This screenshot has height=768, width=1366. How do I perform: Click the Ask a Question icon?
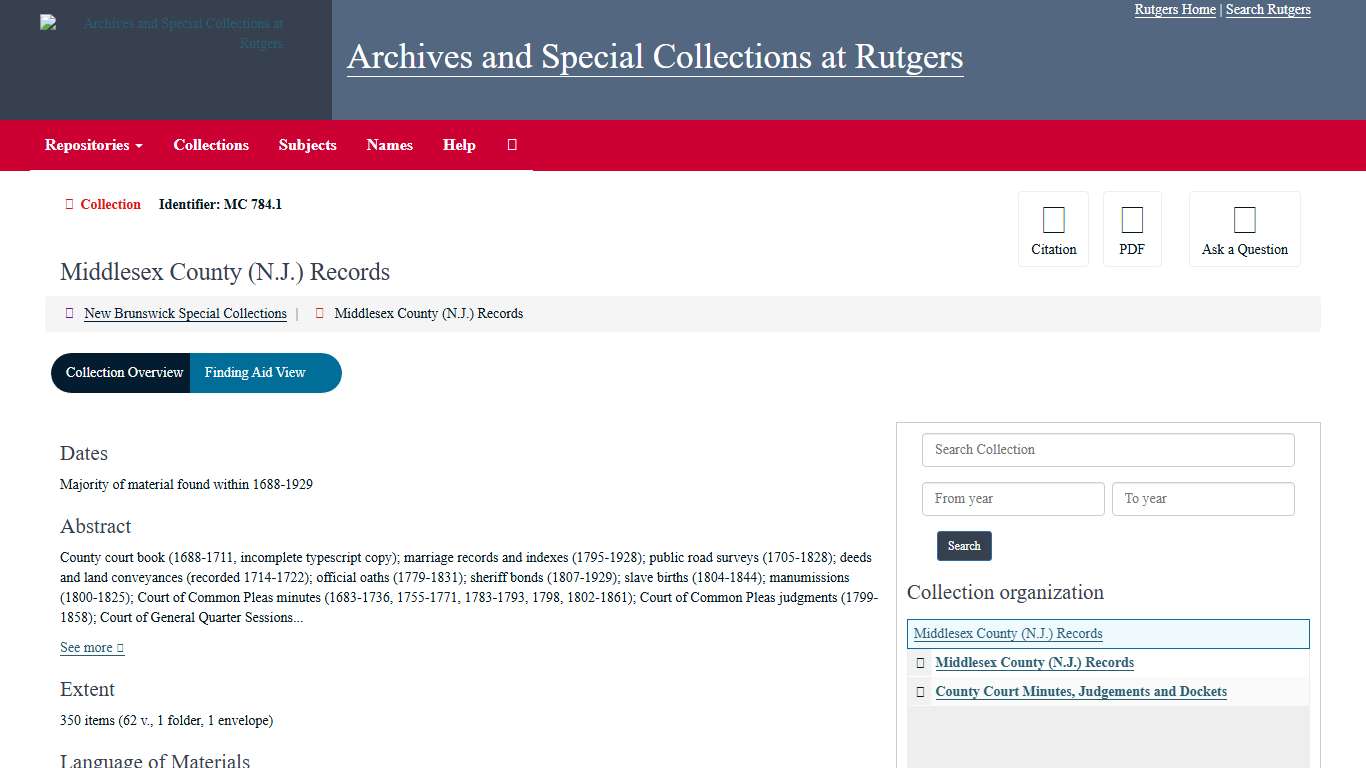click(x=1244, y=219)
